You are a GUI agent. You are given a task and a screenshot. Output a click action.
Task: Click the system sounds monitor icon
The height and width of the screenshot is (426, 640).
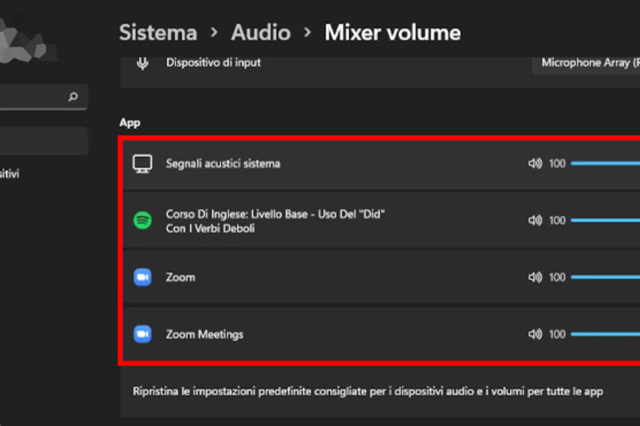(142, 163)
